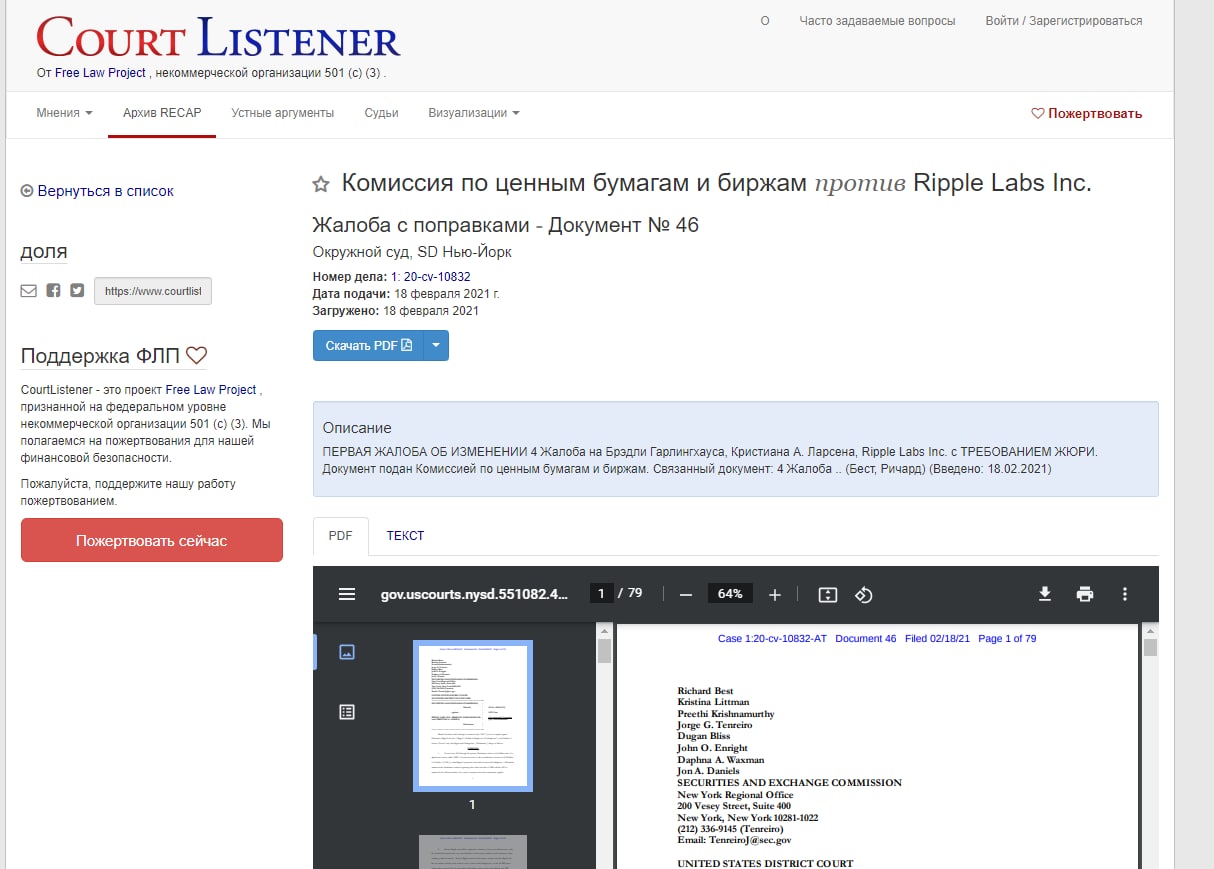Open the Архив RECAP tab
Image resolution: width=1214 pixels, height=869 pixels.
point(162,113)
